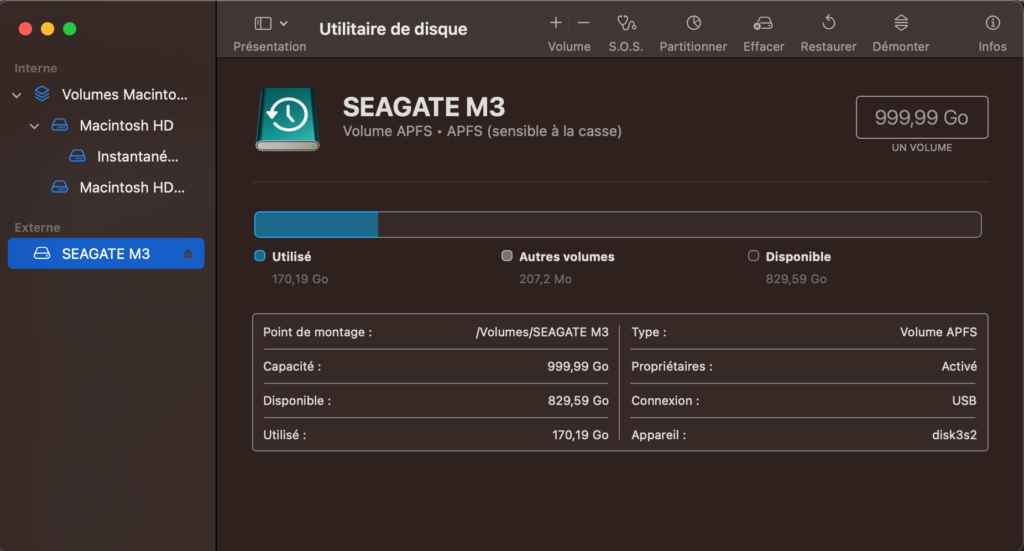Click the Instantané disk icon

pyautogui.click(x=77, y=156)
